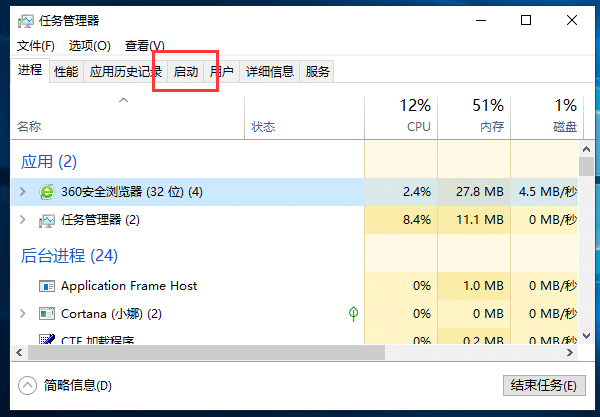Open the 详细信息 tab
Screen dimensions: 600x417
(x=270, y=72)
